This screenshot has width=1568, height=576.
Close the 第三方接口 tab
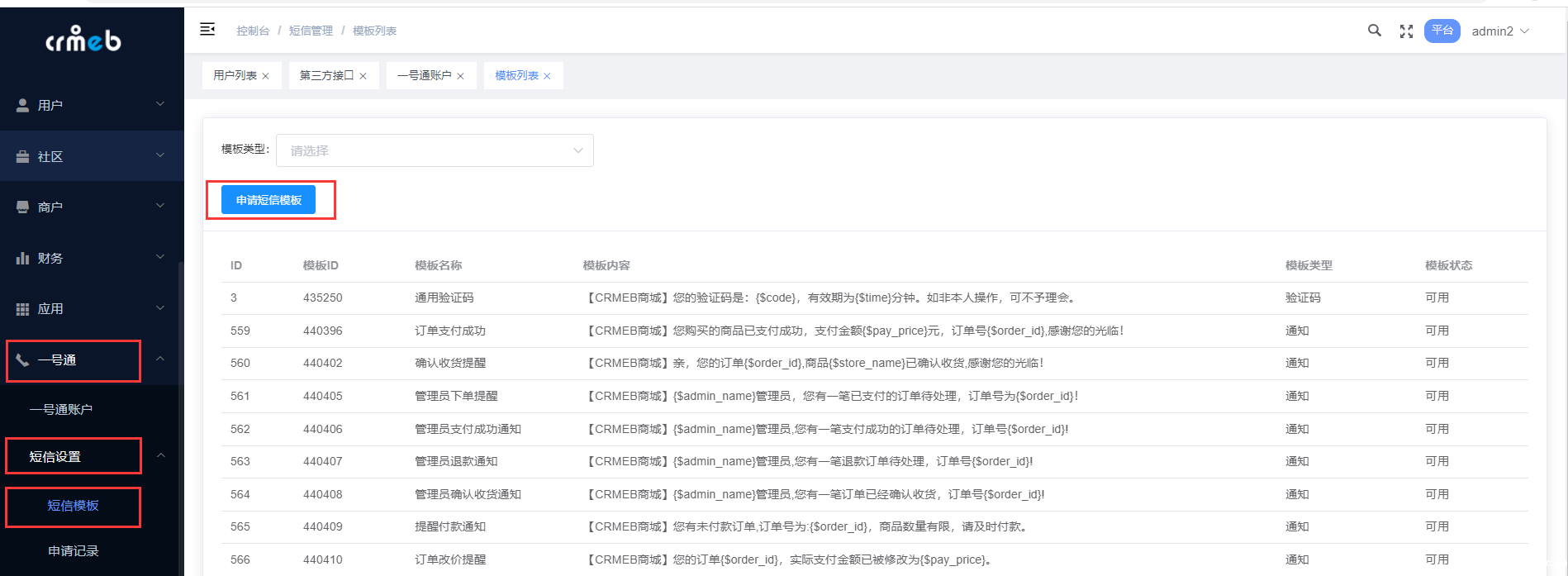tap(363, 76)
